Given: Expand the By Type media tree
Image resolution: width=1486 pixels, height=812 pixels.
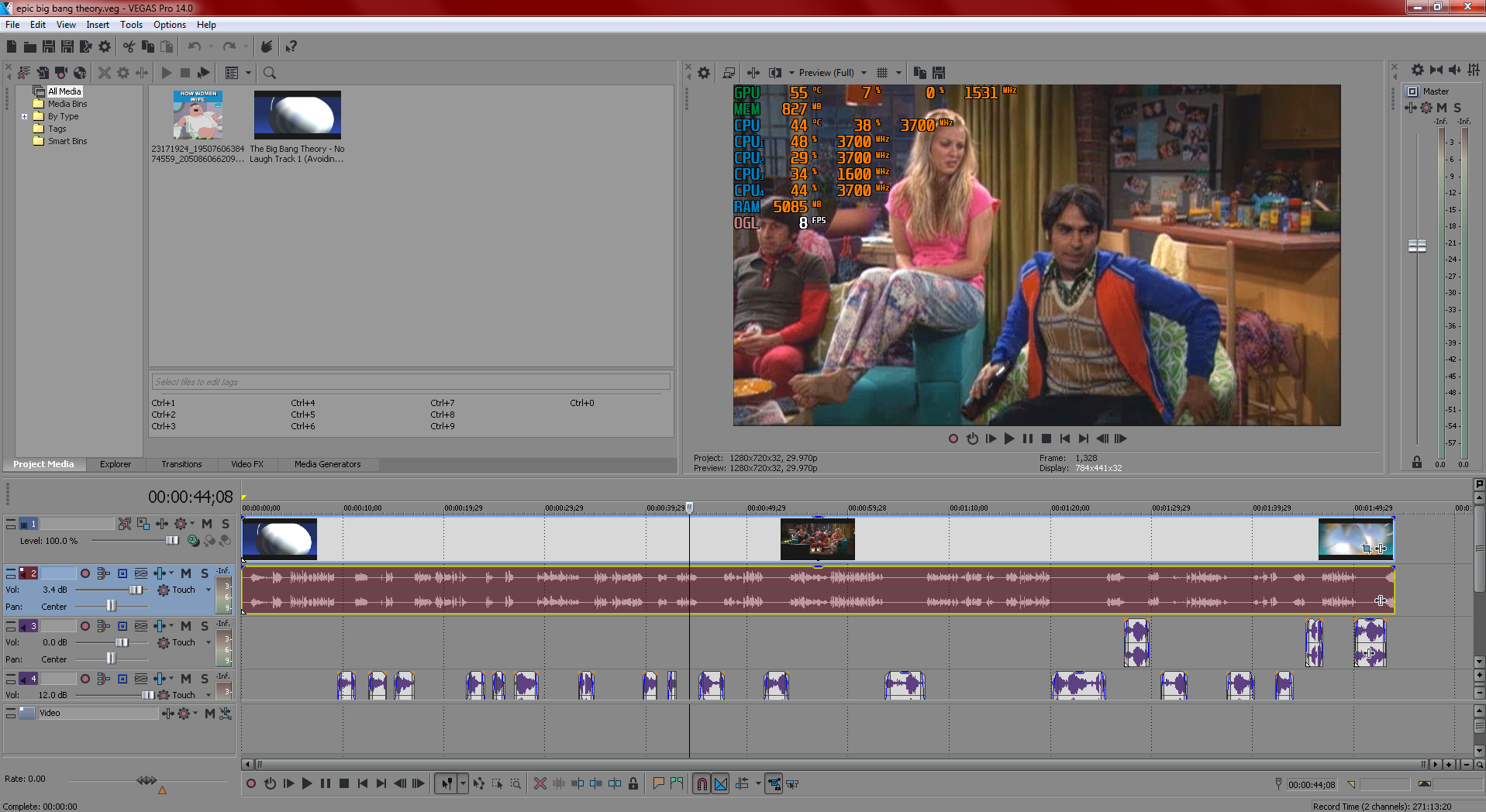Looking at the screenshot, I should click(24, 117).
